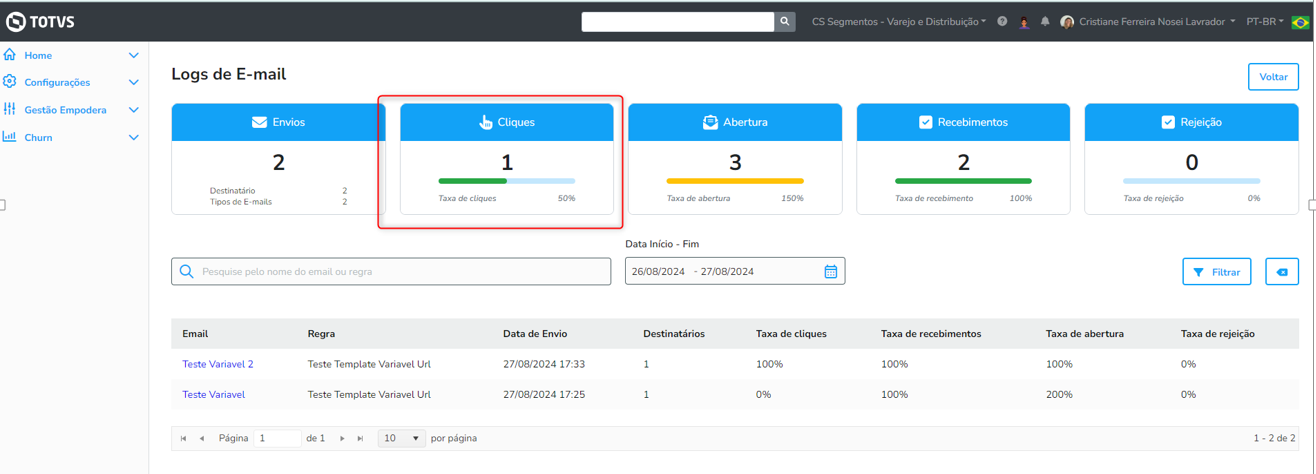The height and width of the screenshot is (474, 1316).
Task: Click the green Taxa de cliques progress bar
Action: 507,181
